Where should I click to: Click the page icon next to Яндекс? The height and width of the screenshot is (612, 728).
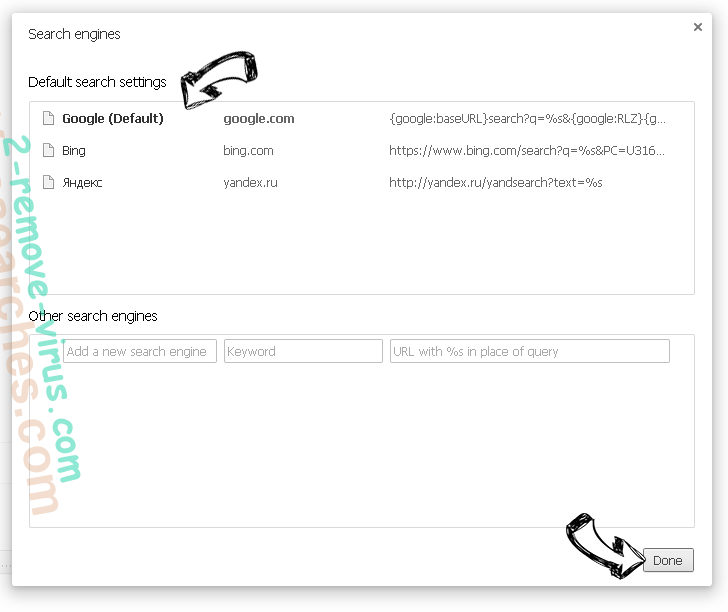[47, 183]
